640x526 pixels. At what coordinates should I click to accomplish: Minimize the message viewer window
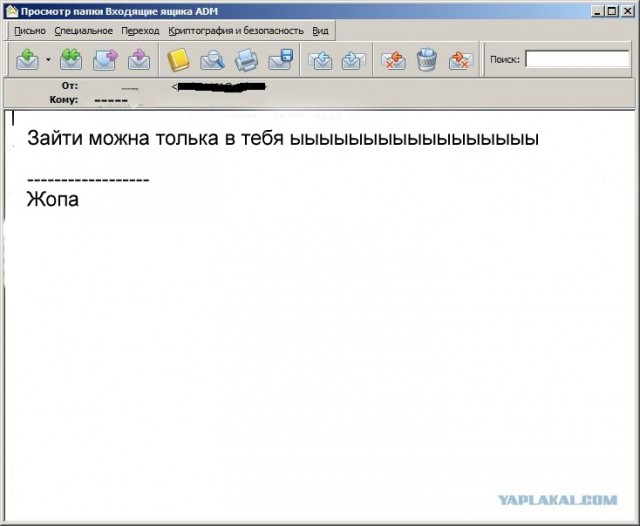pos(598,11)
